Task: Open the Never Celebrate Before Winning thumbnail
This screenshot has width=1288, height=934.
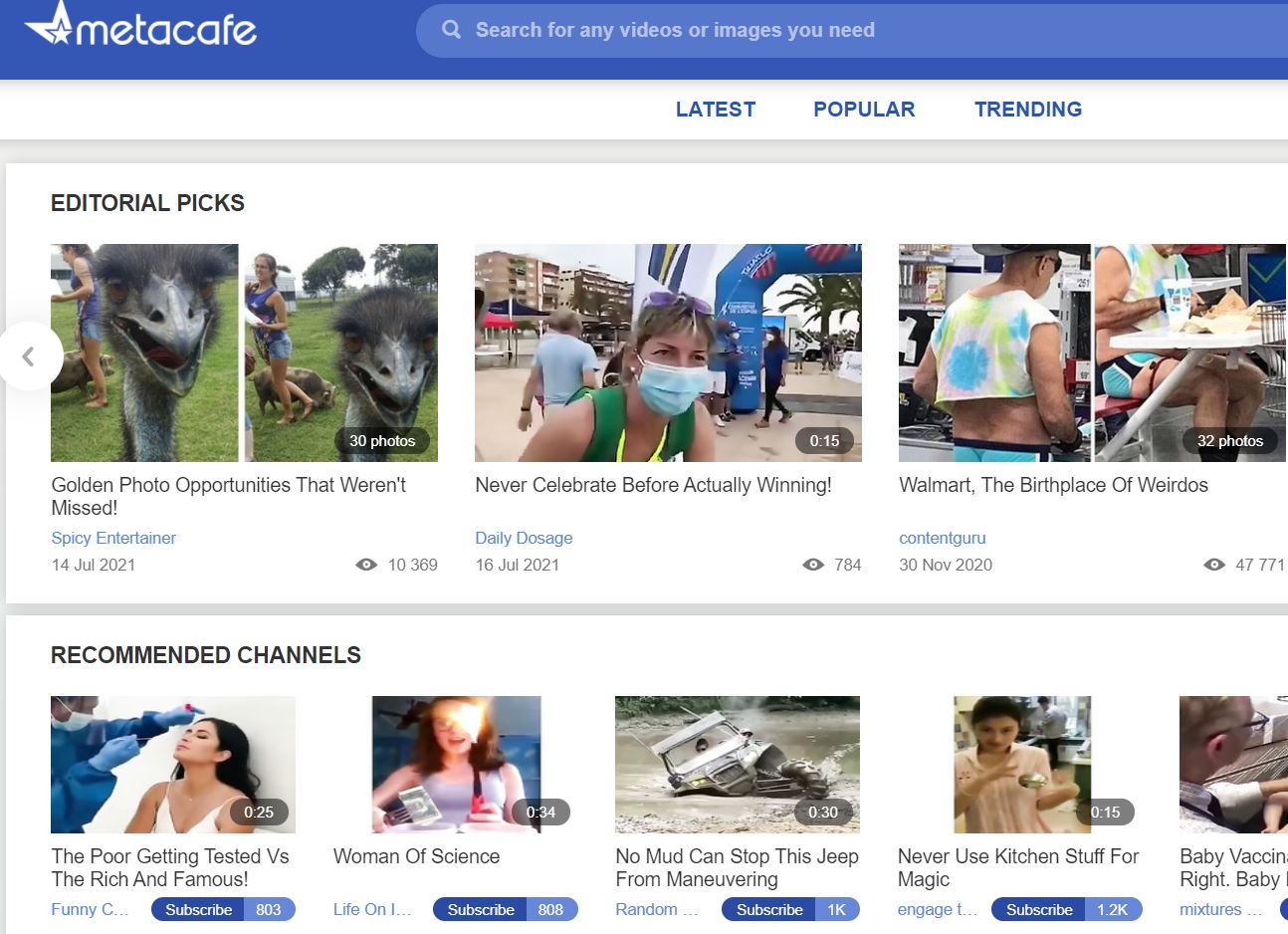Action: (x=668, y=352)
